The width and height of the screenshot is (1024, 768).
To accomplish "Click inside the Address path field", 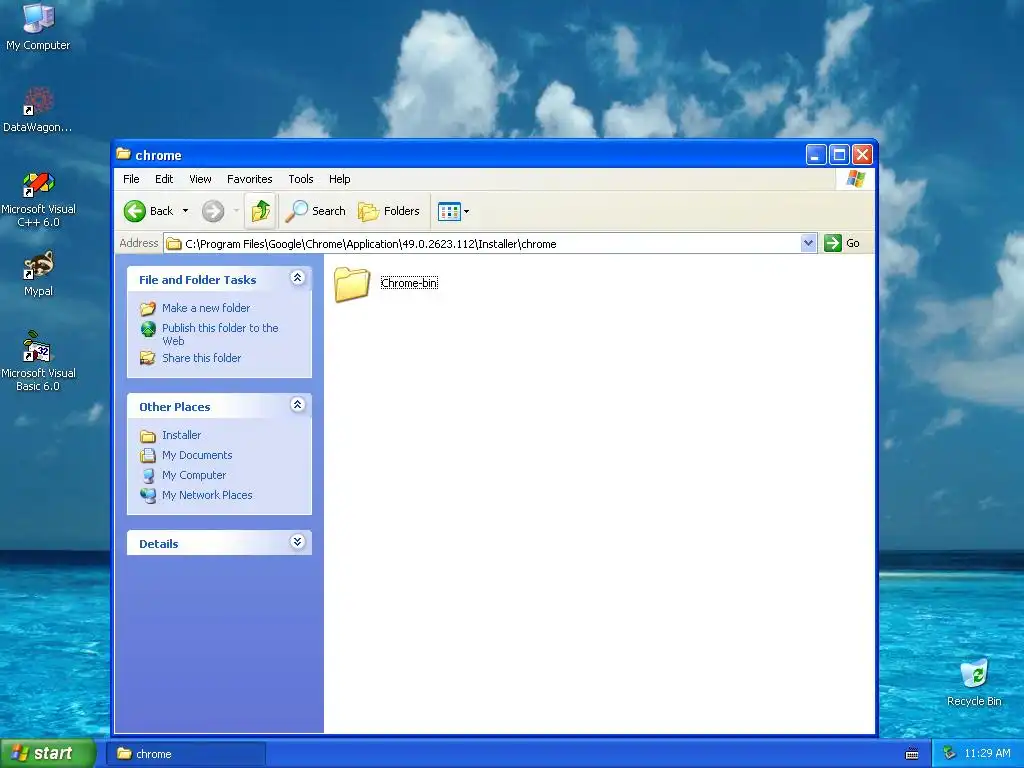I will [x=482, y=244].
